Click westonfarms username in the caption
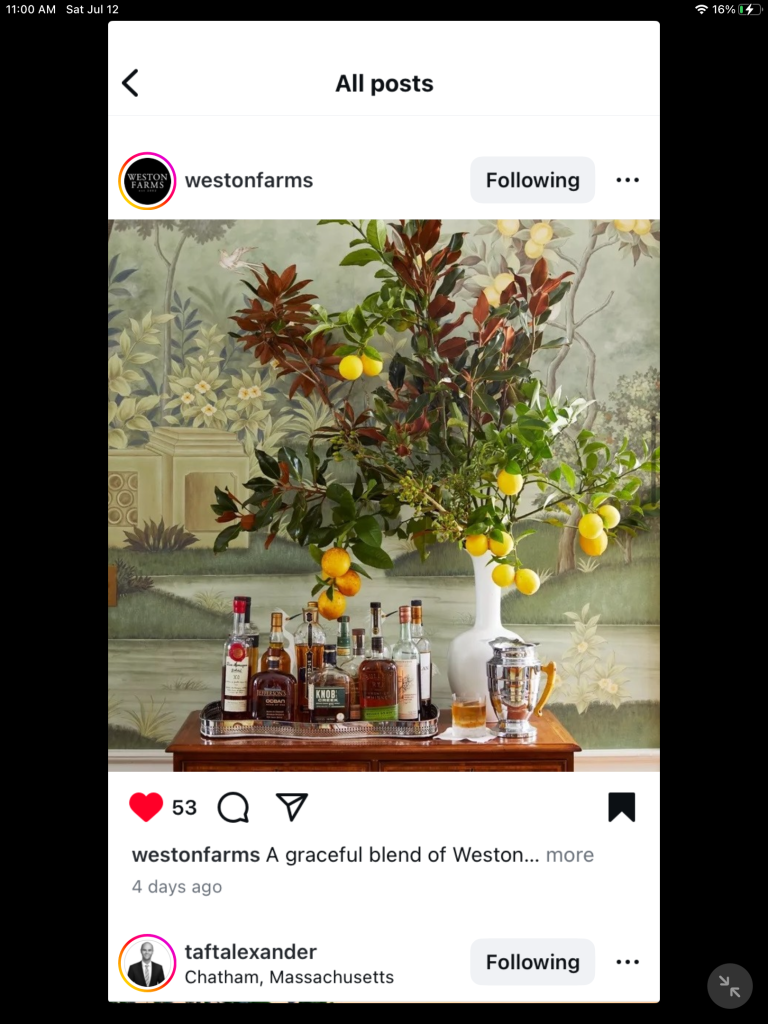This screenshot has width=768, height=1024. [196, 855]
